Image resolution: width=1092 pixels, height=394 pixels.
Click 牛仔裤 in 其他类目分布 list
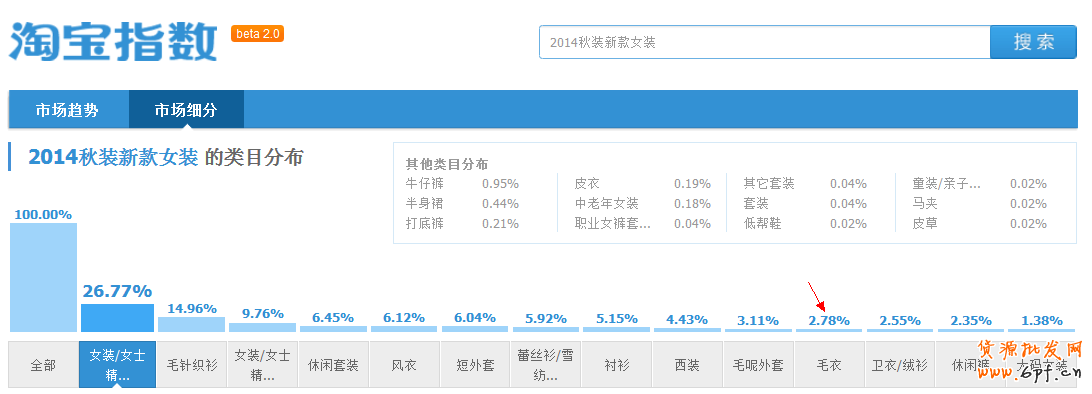click(x=424, y=184)
